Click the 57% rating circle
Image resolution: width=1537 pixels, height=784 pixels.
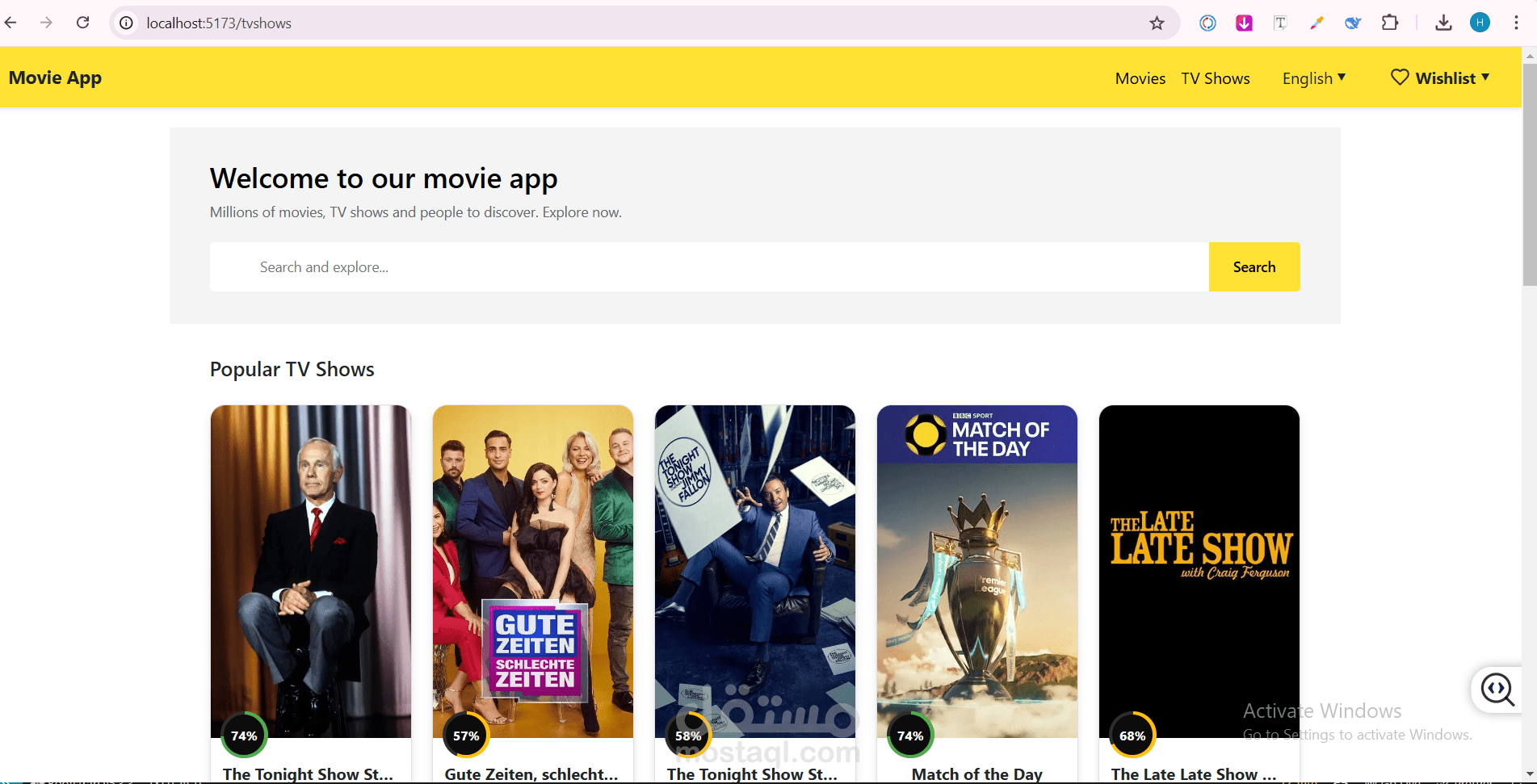point(466,736)
